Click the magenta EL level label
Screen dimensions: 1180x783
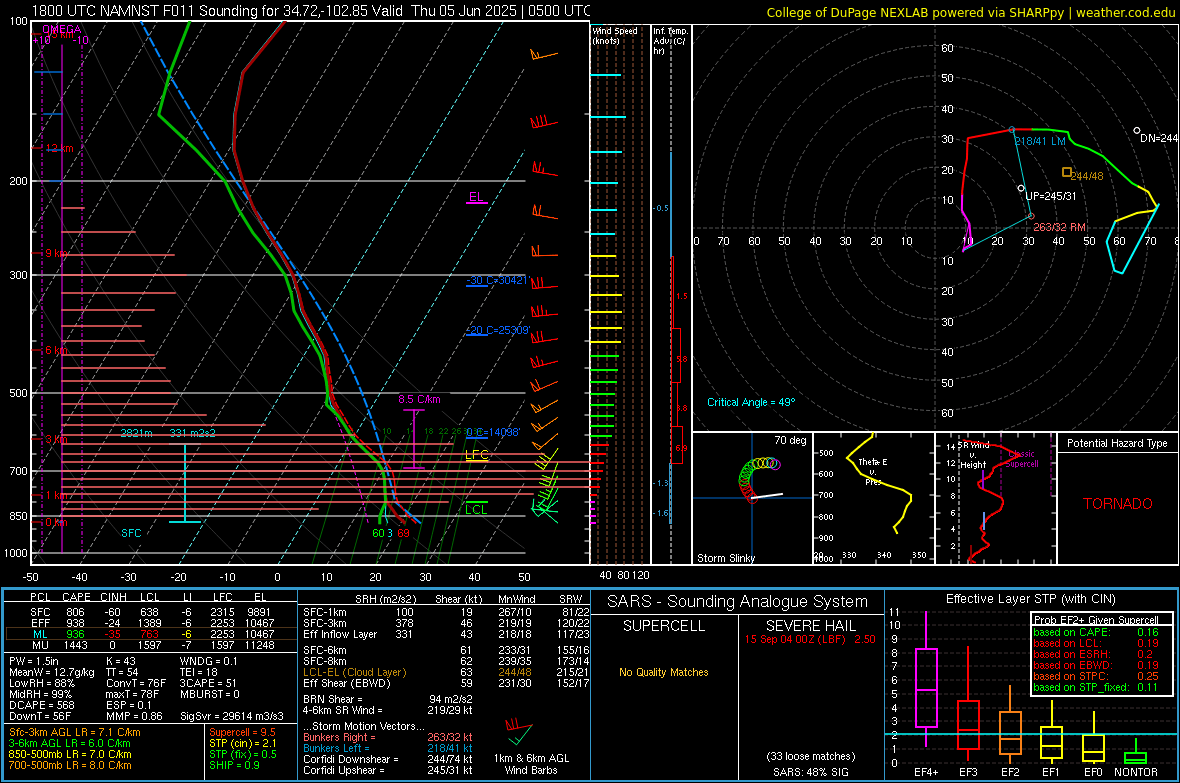click(x=476, y=197)
